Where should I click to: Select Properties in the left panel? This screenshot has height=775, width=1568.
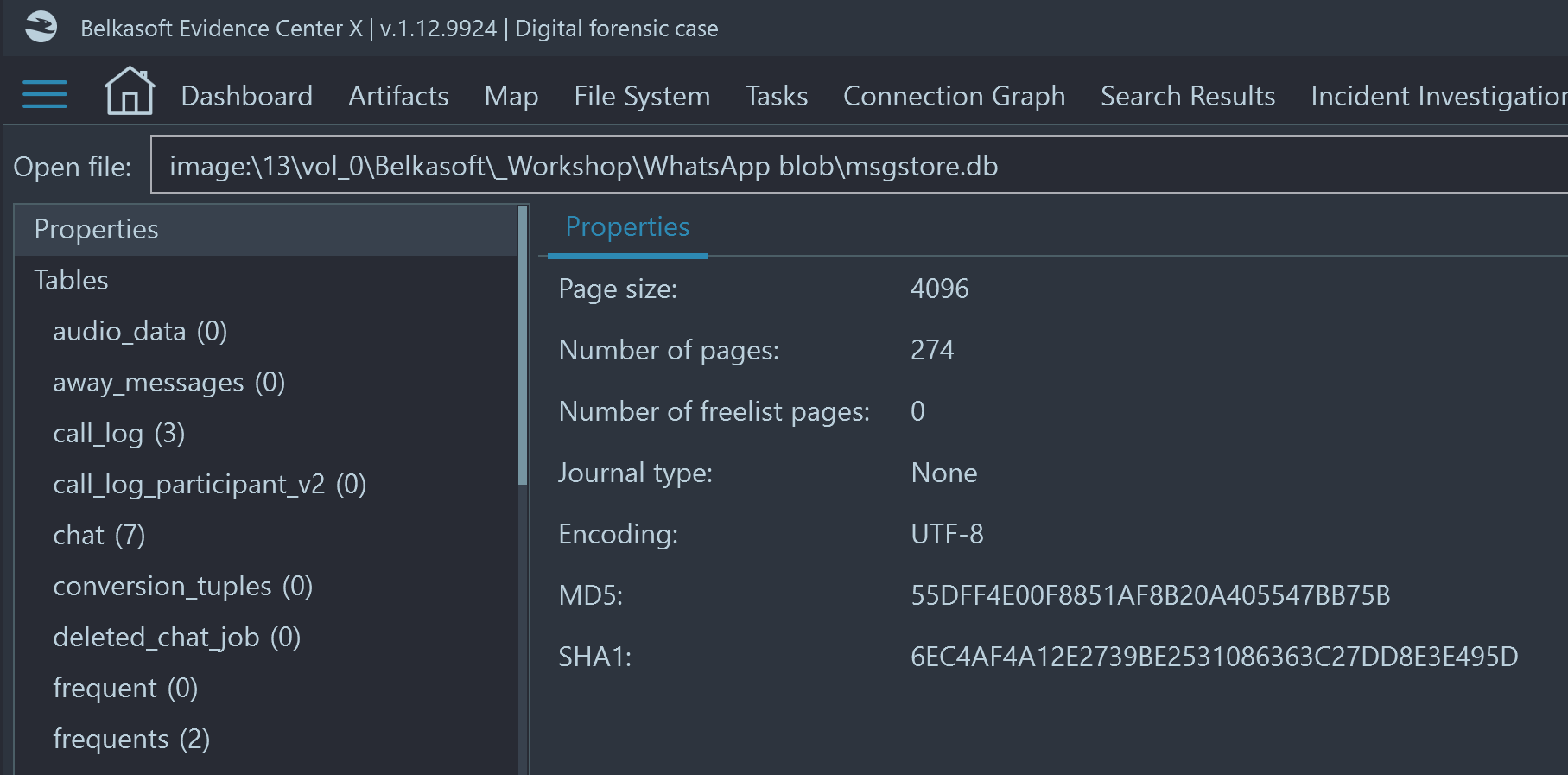pyautogui.click(x=264, y=230)
